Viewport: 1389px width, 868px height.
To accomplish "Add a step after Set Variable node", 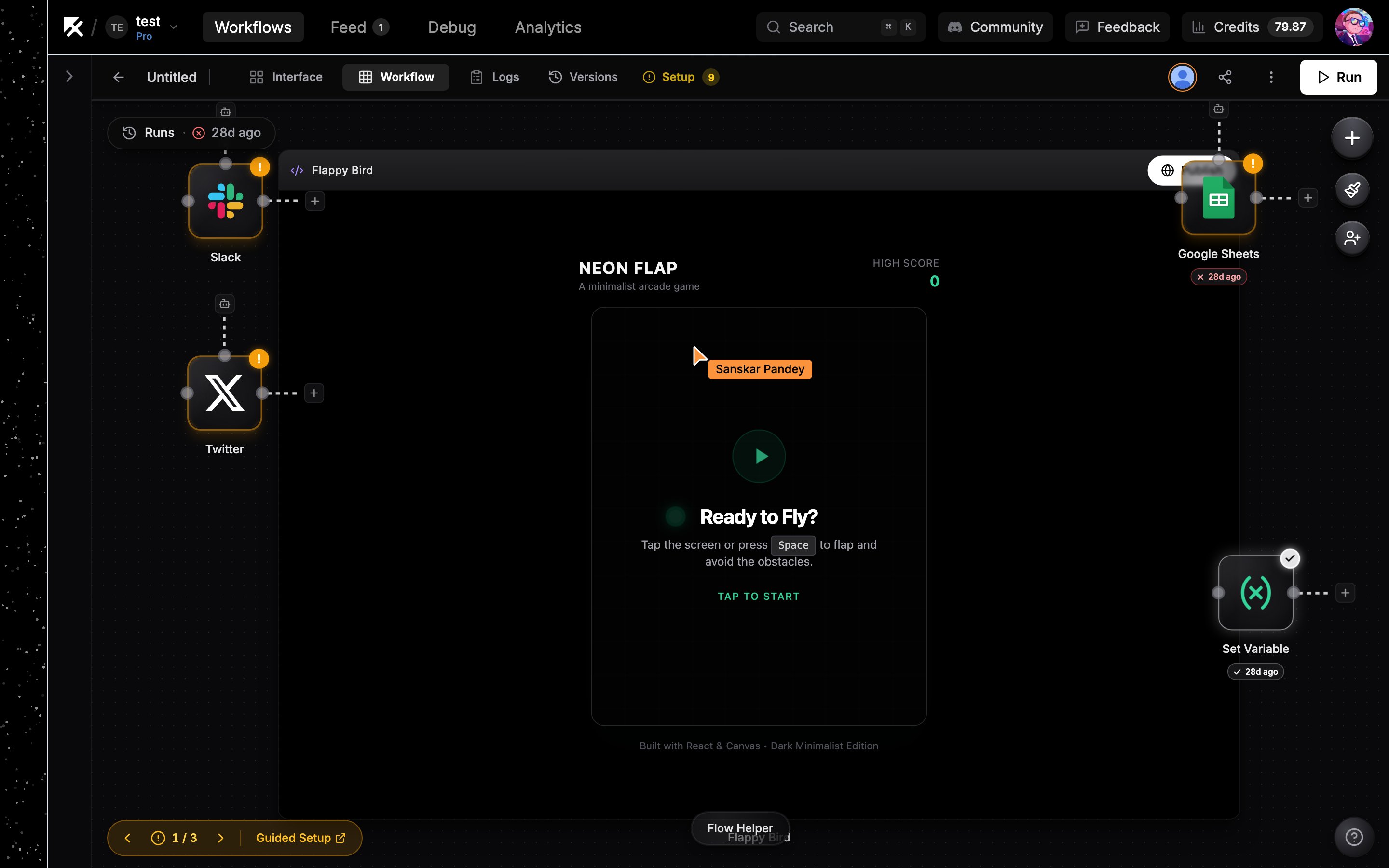I will (1346, 593).
